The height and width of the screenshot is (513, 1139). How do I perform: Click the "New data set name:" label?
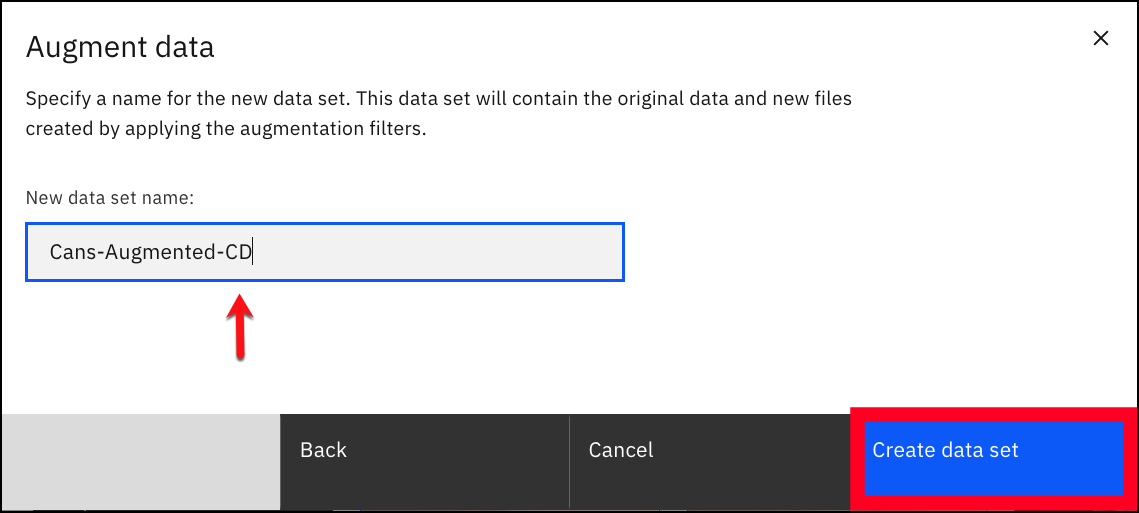[x=110, y=198]
